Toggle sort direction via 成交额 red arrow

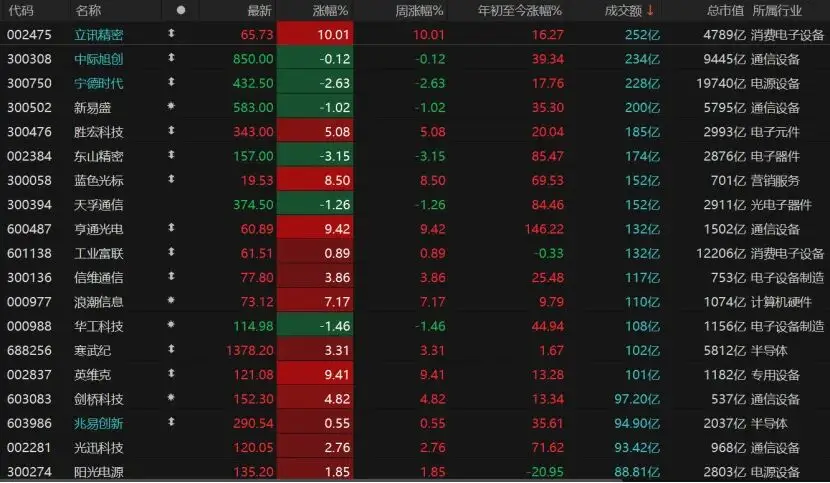651,10
